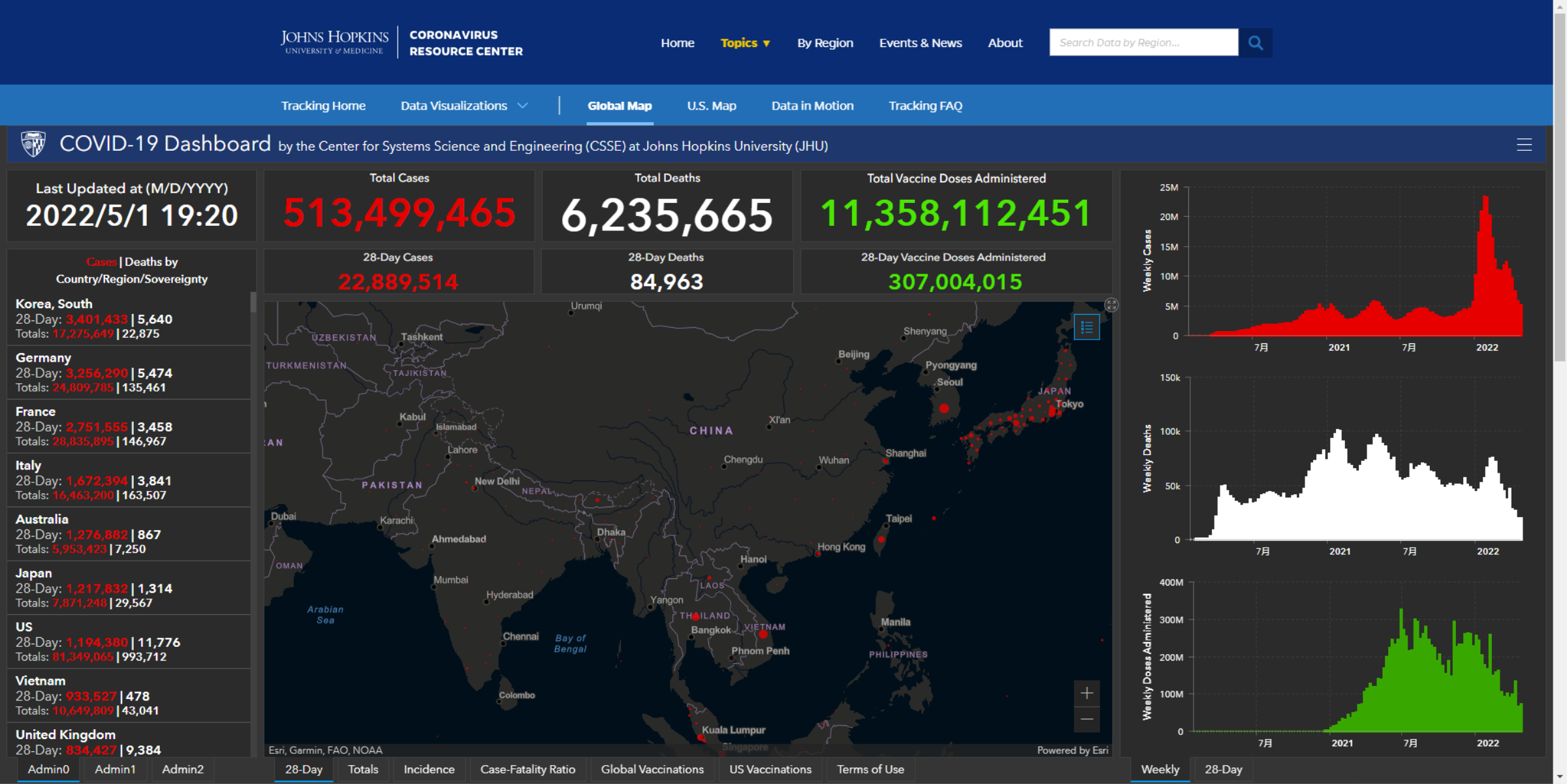Select United Kingdom in country list
Image resolution: width=1567 pixels, height=784 pixels.
[x=129, y=741]
